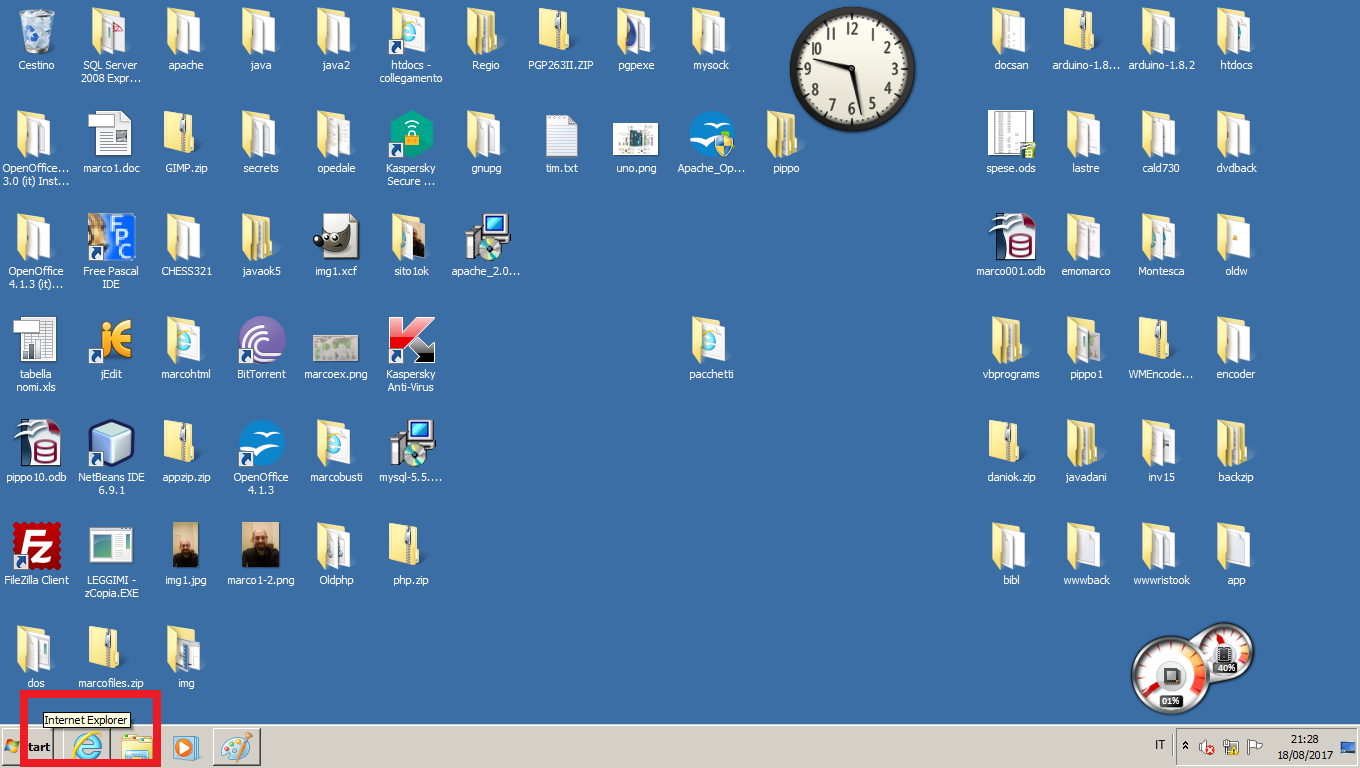Open Internet Explorer from the taskbar
The image size is (1360, 768).
pyautogui.click(x=89, y=746)
